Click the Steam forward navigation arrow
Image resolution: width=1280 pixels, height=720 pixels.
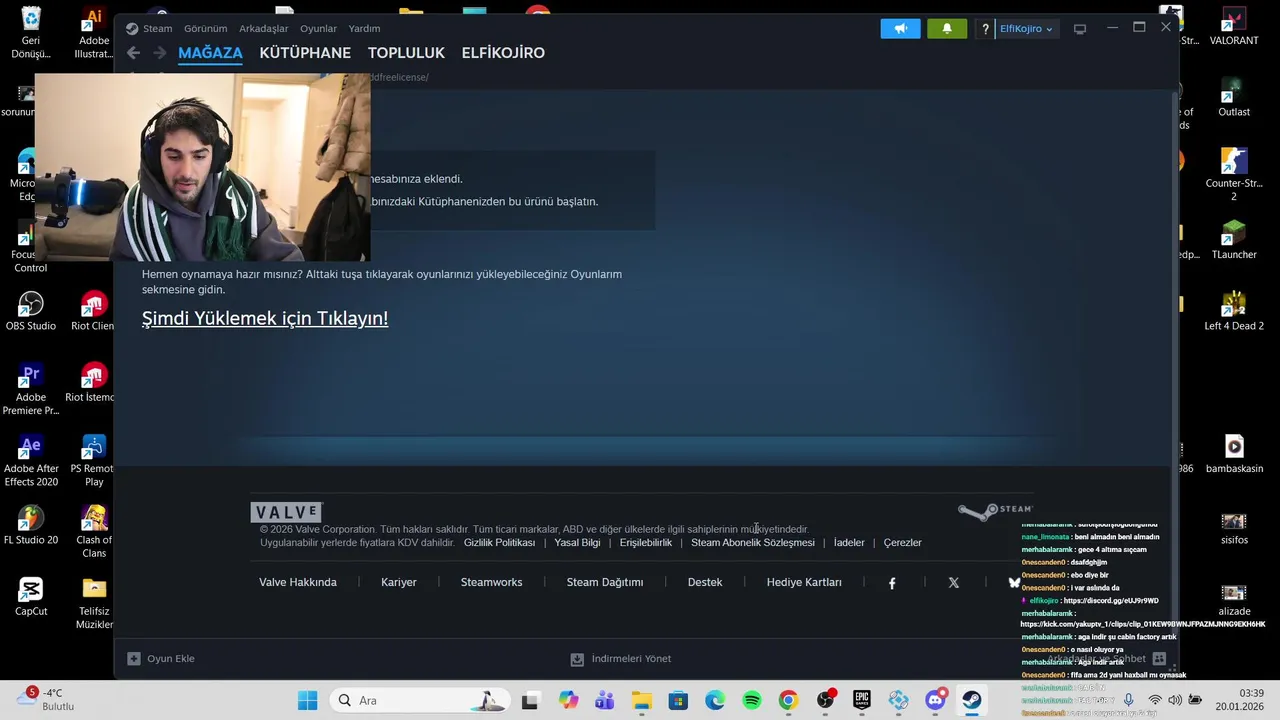(160, 53)
